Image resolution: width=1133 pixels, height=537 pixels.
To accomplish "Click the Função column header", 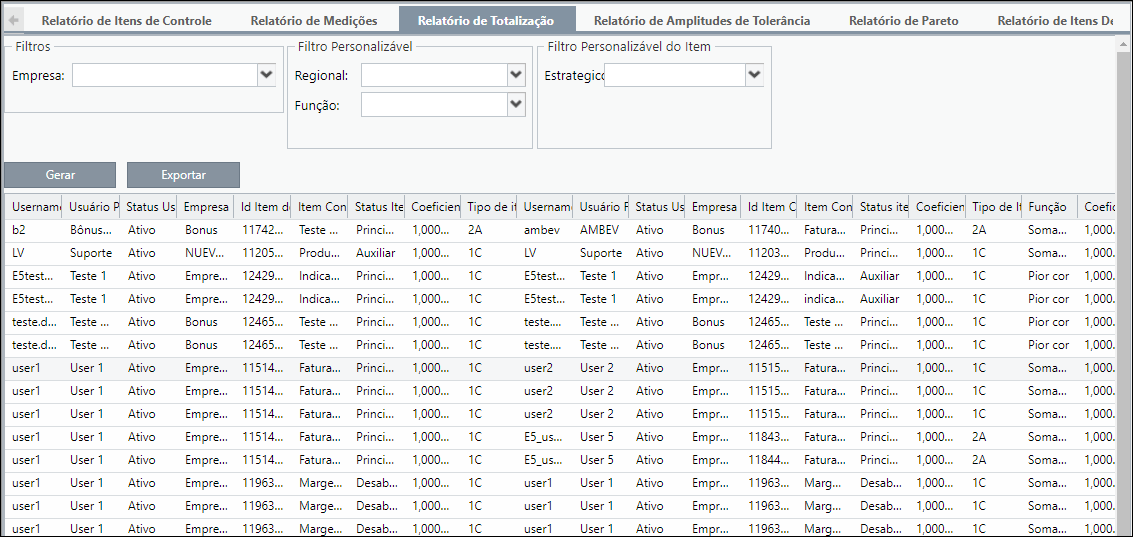I will pyautogui.click(x=1049, y=207).
